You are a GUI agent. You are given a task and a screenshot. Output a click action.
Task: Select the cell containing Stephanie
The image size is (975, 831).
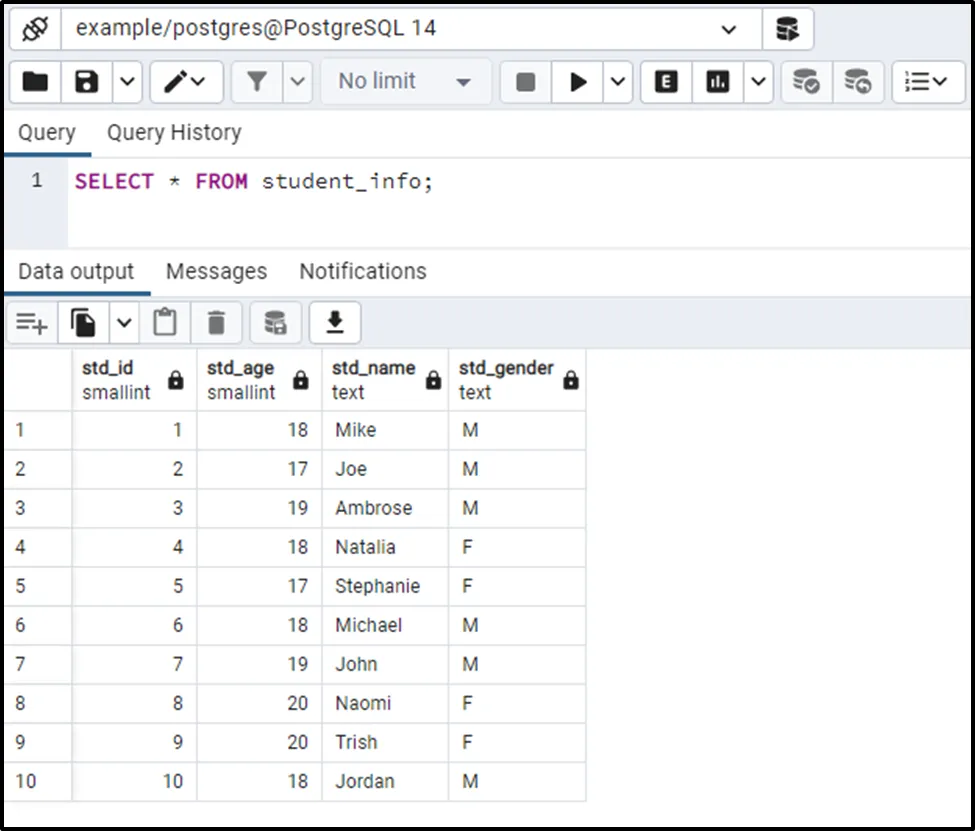378,586
